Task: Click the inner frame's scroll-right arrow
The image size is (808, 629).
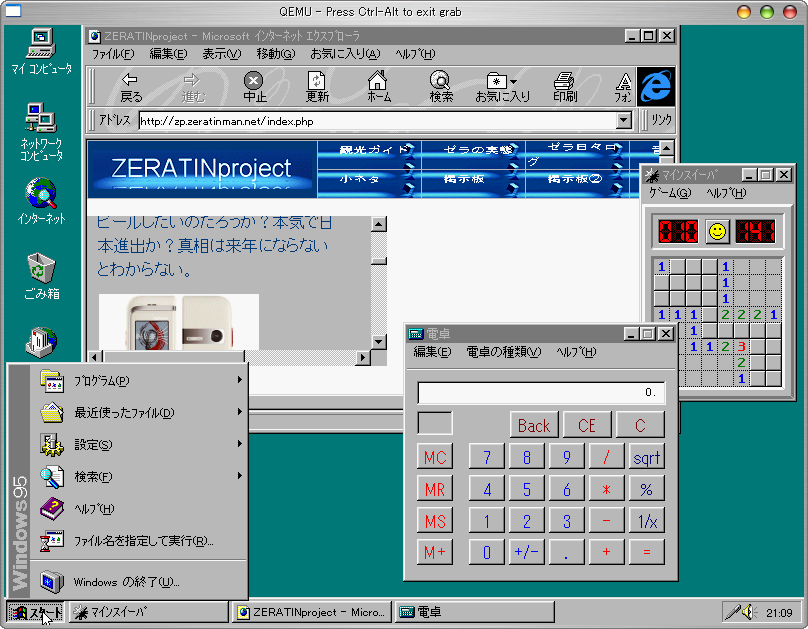Action: tap(363, 357)
